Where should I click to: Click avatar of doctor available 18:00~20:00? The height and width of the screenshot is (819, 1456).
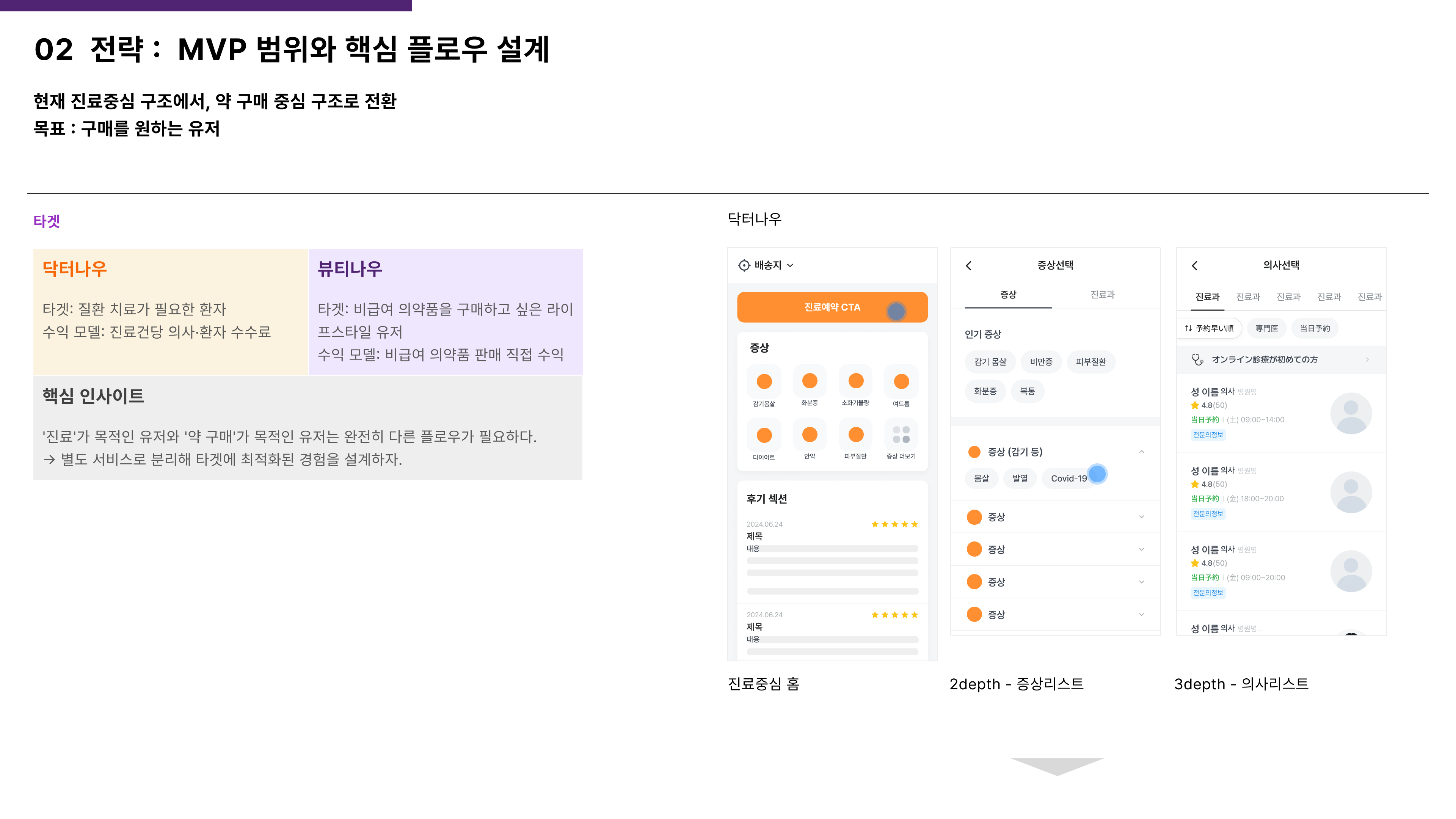(1351, 492)
